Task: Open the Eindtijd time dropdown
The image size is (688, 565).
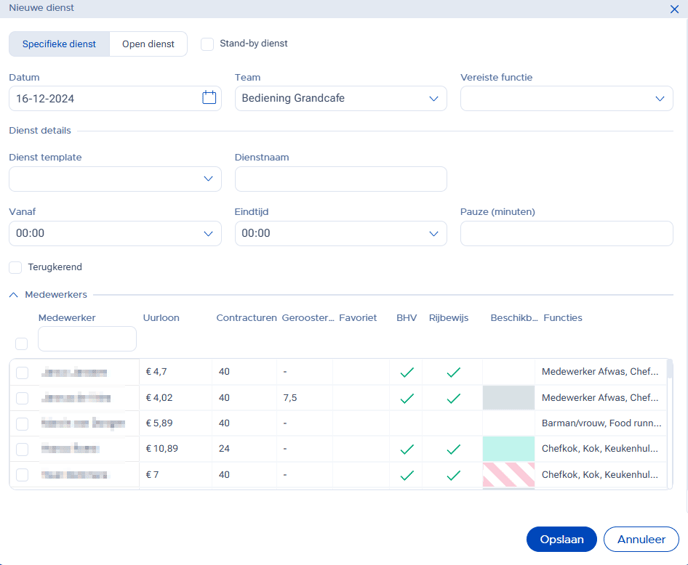Action: tap(340, 233)
